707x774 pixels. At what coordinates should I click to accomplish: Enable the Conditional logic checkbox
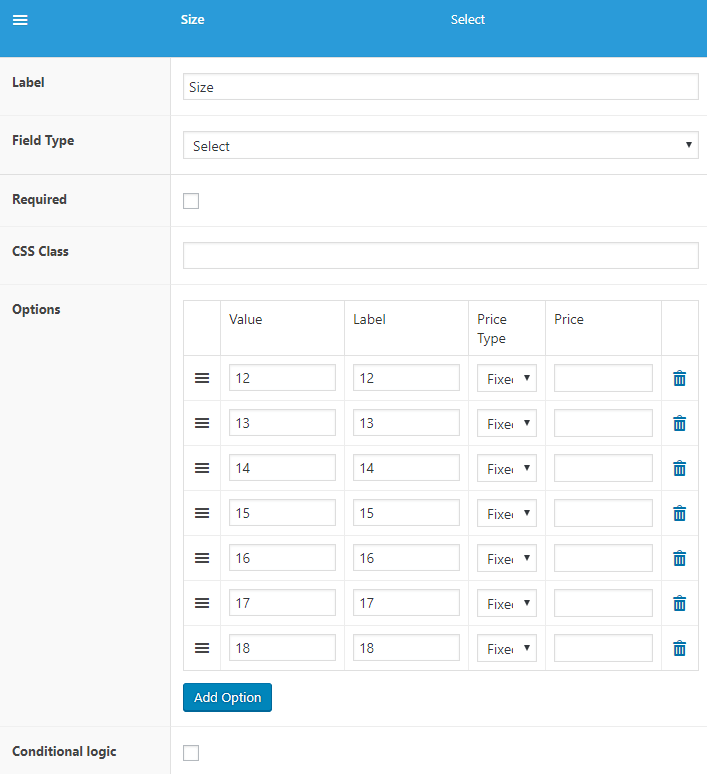[x=191, y=753]
